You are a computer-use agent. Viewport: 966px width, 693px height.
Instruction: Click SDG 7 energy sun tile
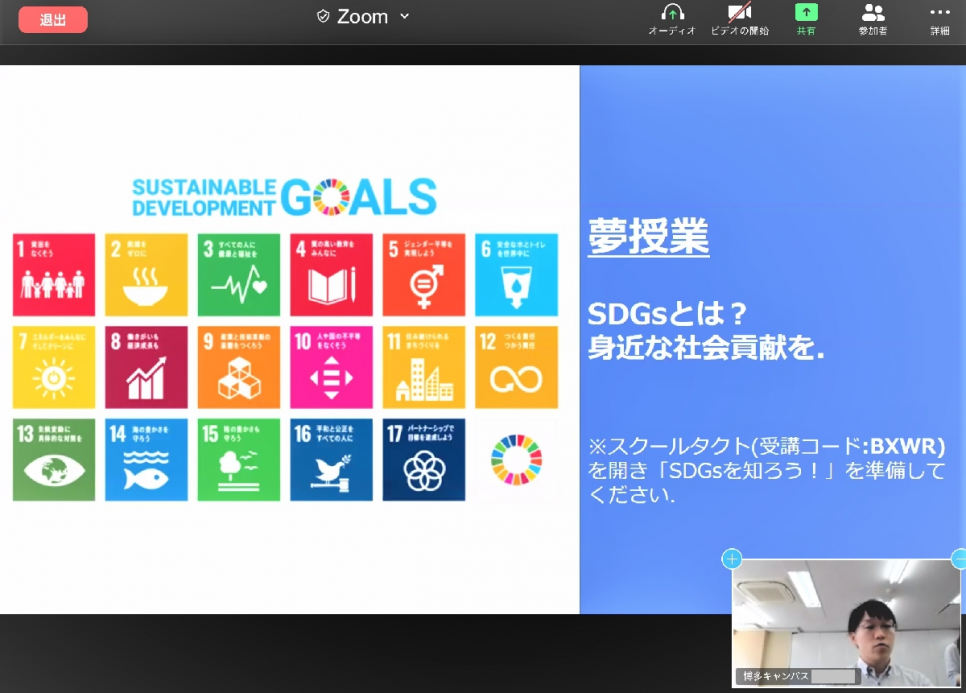(x=54, y=367)
